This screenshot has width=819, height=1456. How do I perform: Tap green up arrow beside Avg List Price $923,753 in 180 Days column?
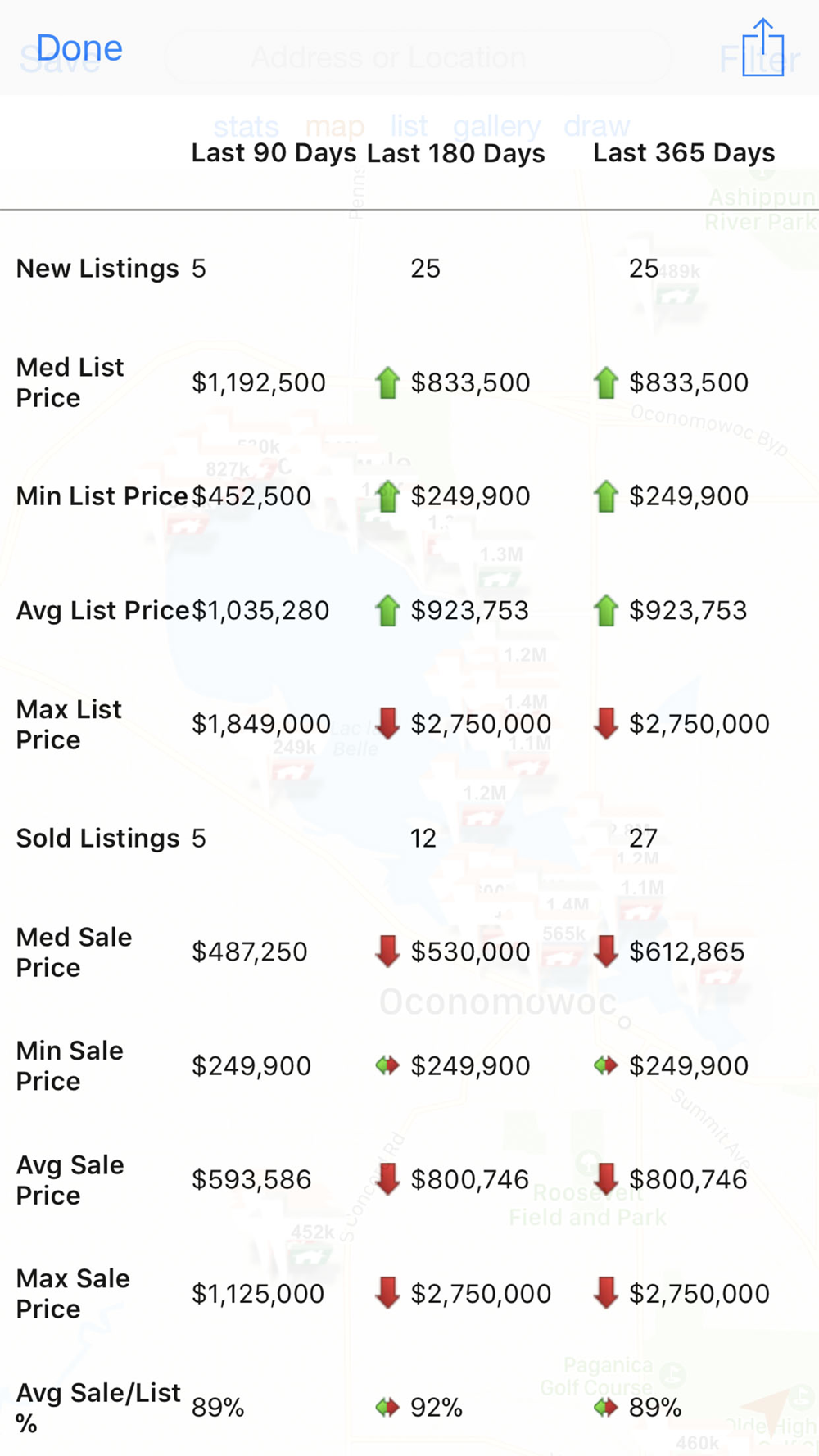(387, 610)
